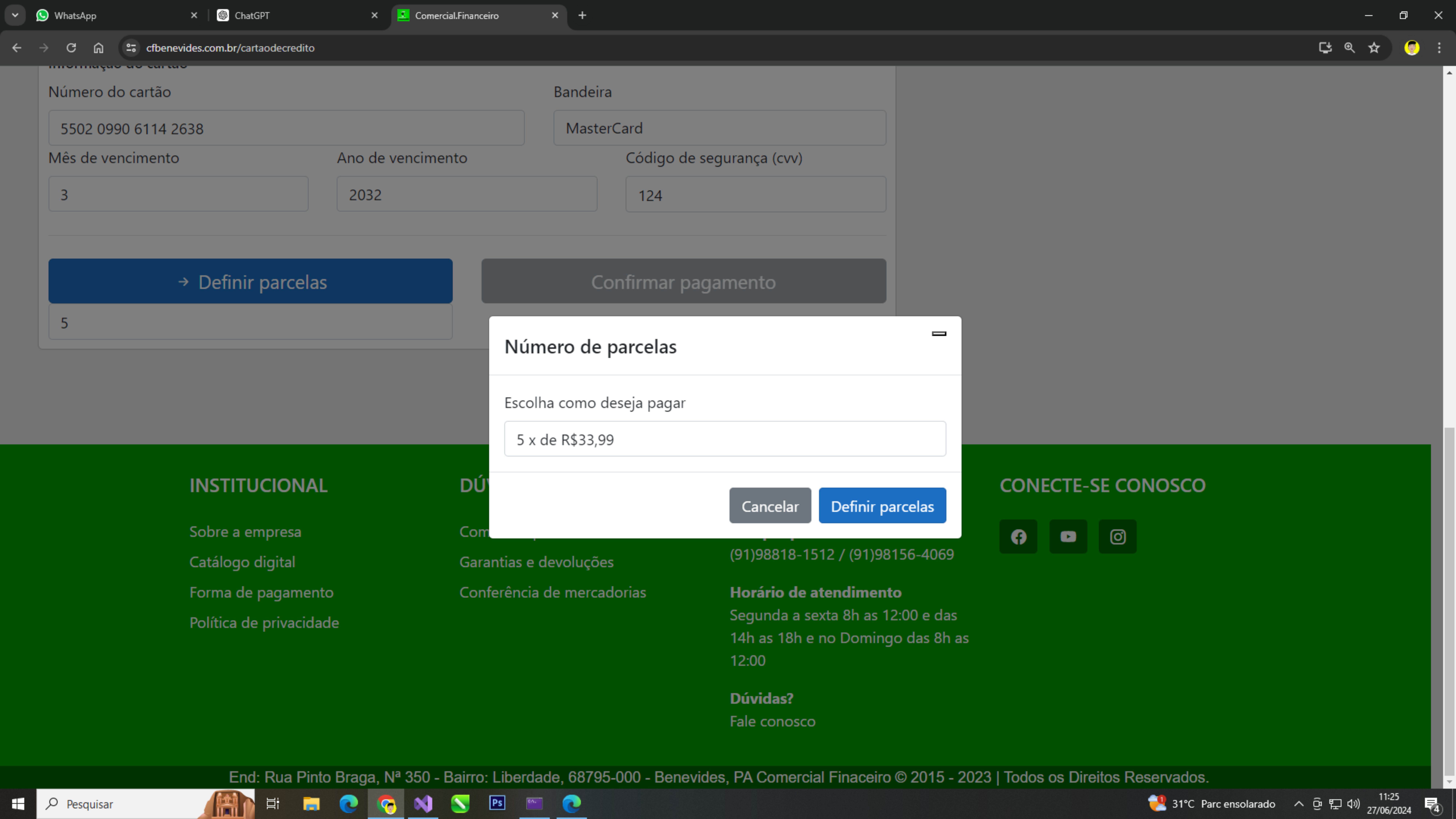Click the Pesquisar taskbar search box
Viewport: 1456px width, 819px height.
[x=145, y=804]
